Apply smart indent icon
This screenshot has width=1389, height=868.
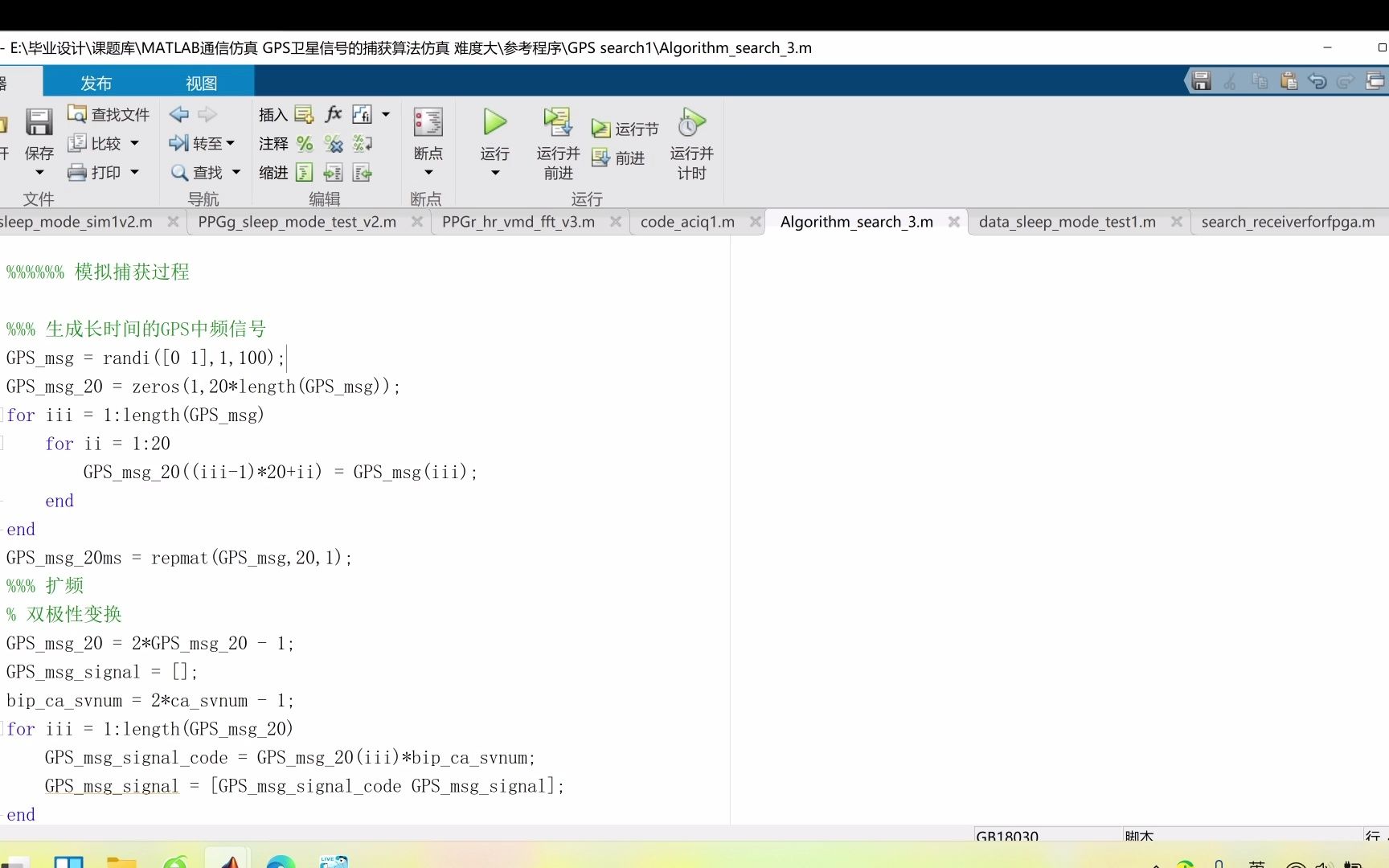(304, 172)
